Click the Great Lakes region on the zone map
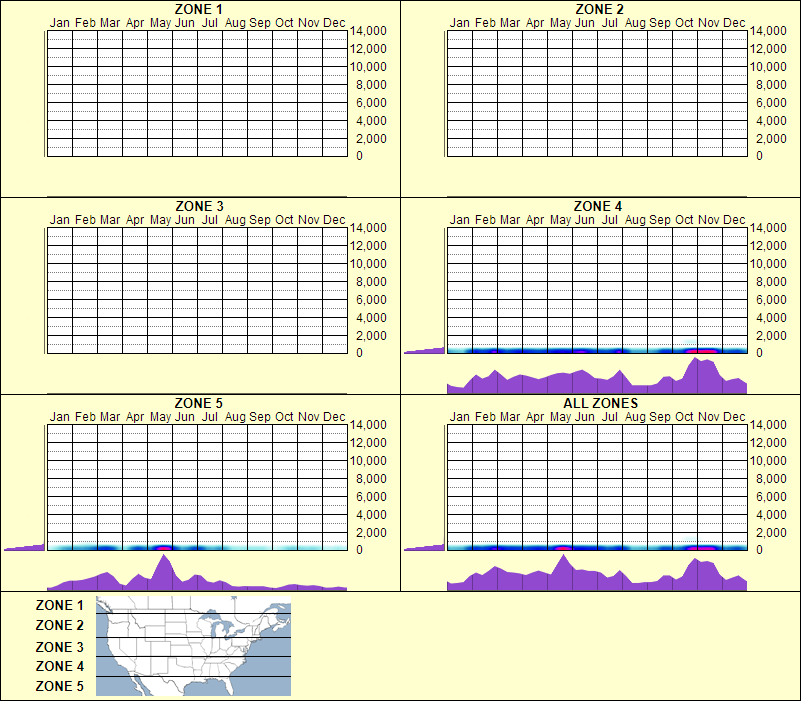Image resolution: width=801 pixels, height=701 pixels. 225,625
